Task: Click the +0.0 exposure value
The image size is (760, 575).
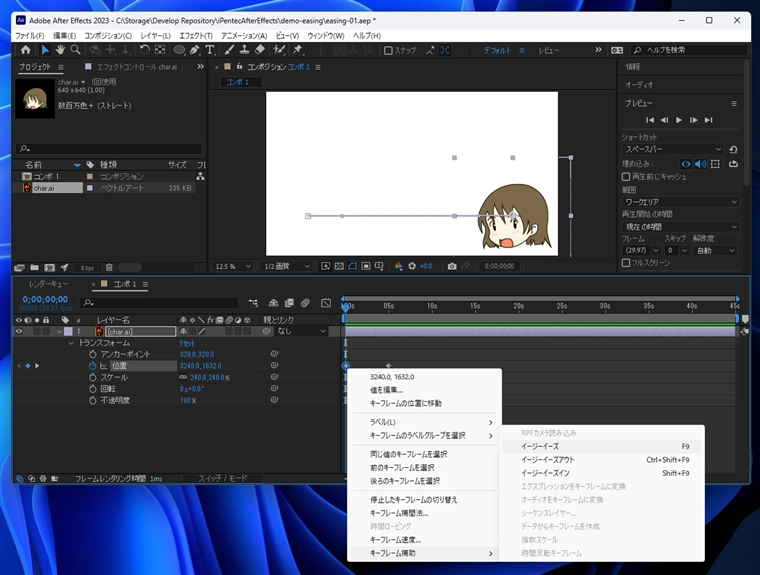Action: pos(426,266)
